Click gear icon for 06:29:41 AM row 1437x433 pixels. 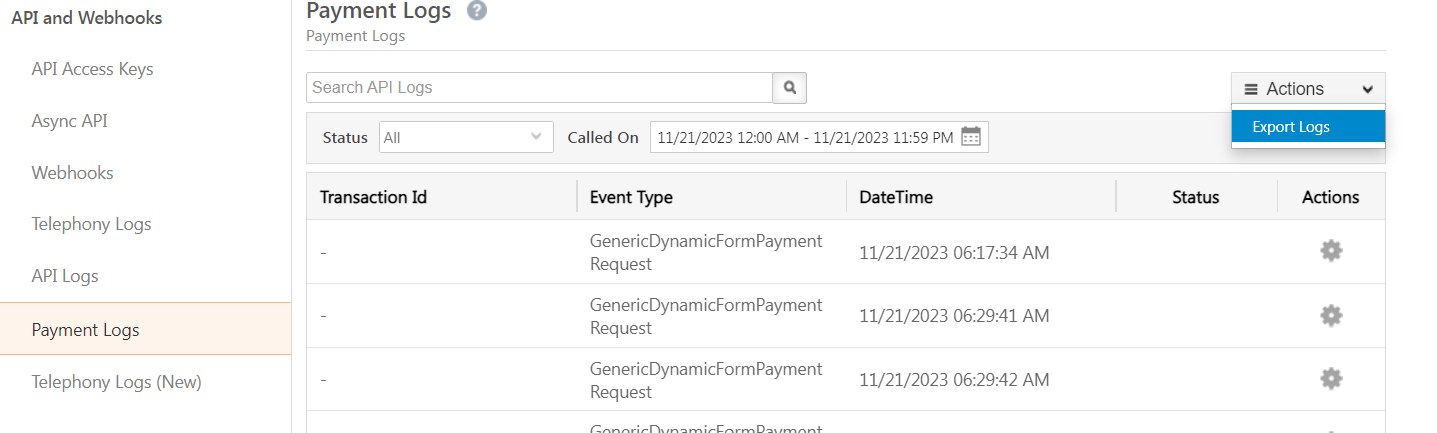1330,316
